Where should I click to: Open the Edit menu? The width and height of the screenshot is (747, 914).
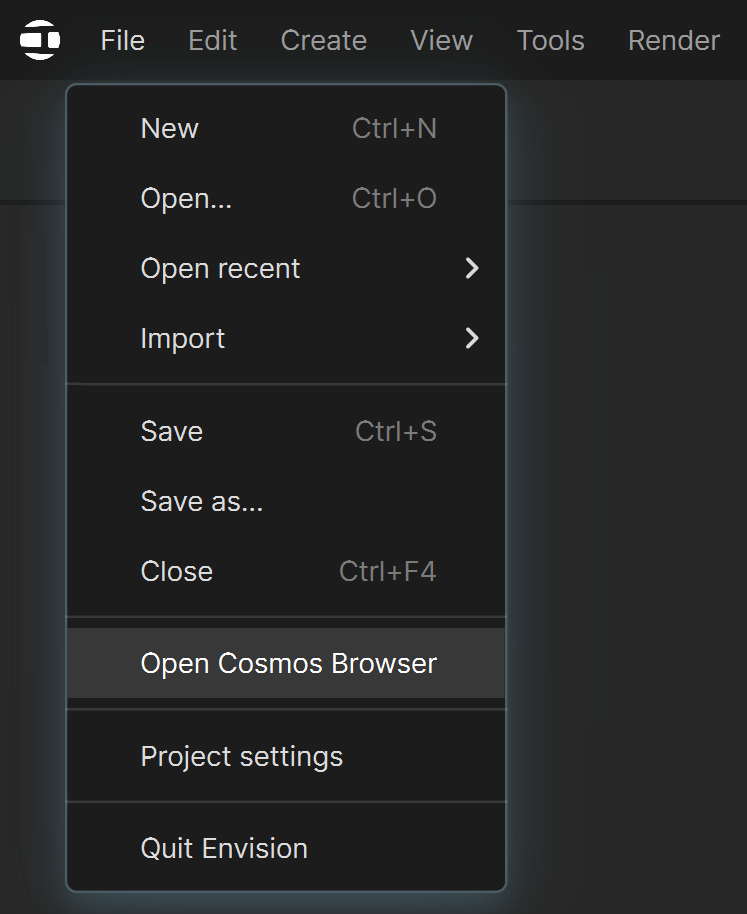click(212, 40)
